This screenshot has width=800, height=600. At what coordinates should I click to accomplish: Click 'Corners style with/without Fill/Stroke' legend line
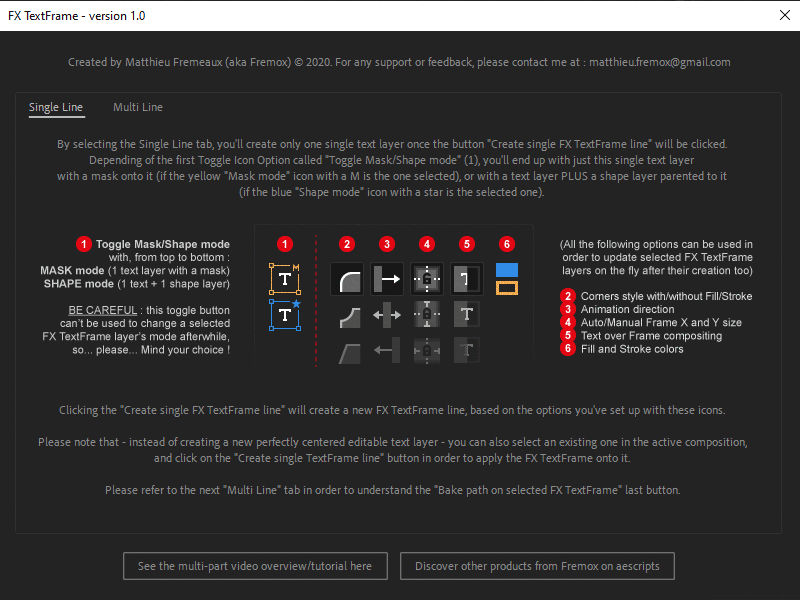(x=666, y=296)
